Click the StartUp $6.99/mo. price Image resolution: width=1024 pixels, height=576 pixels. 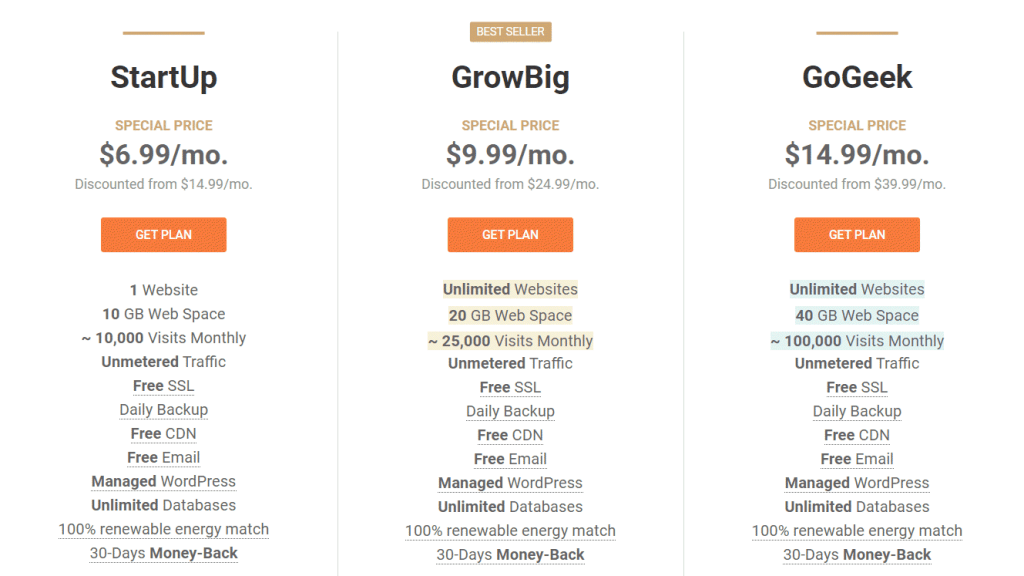[x=163, y=155]
